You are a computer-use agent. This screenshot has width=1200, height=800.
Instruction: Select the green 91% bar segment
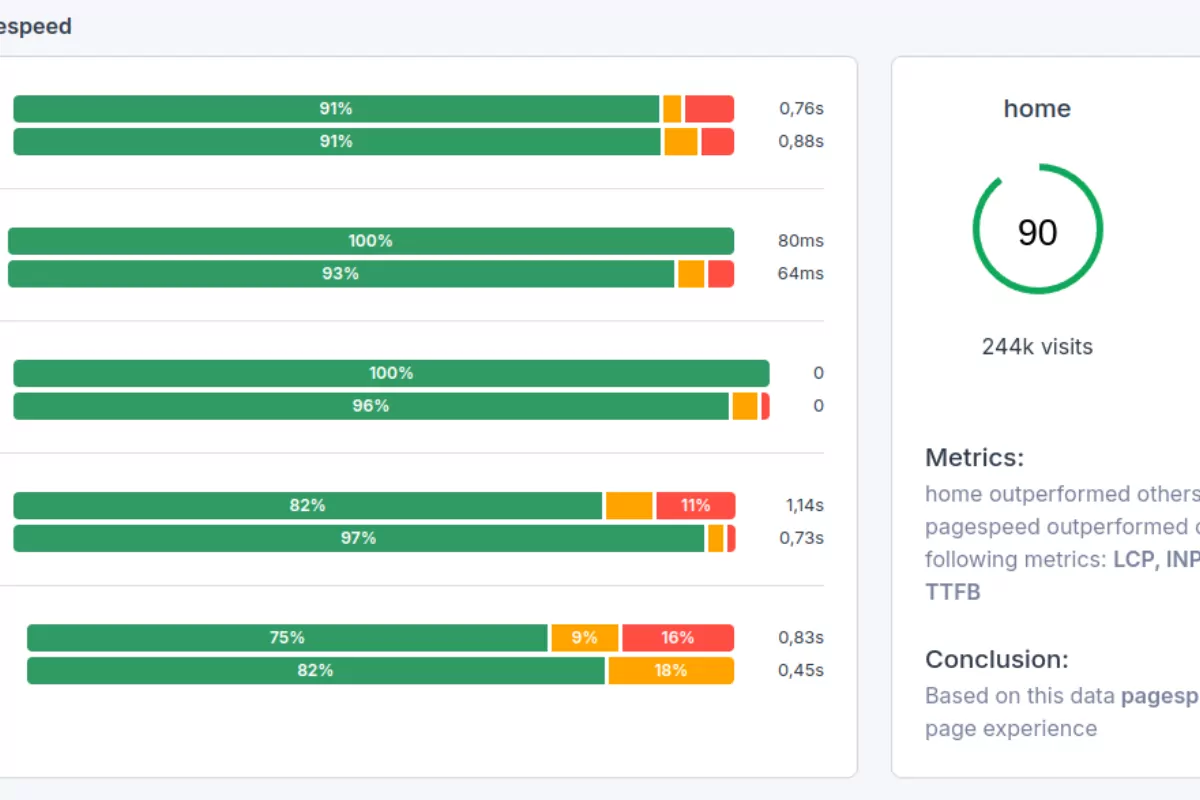[335, 108]
